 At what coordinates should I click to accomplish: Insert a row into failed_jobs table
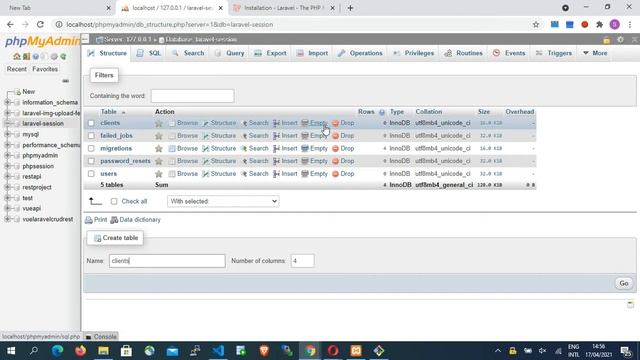(x=285, y=136)
